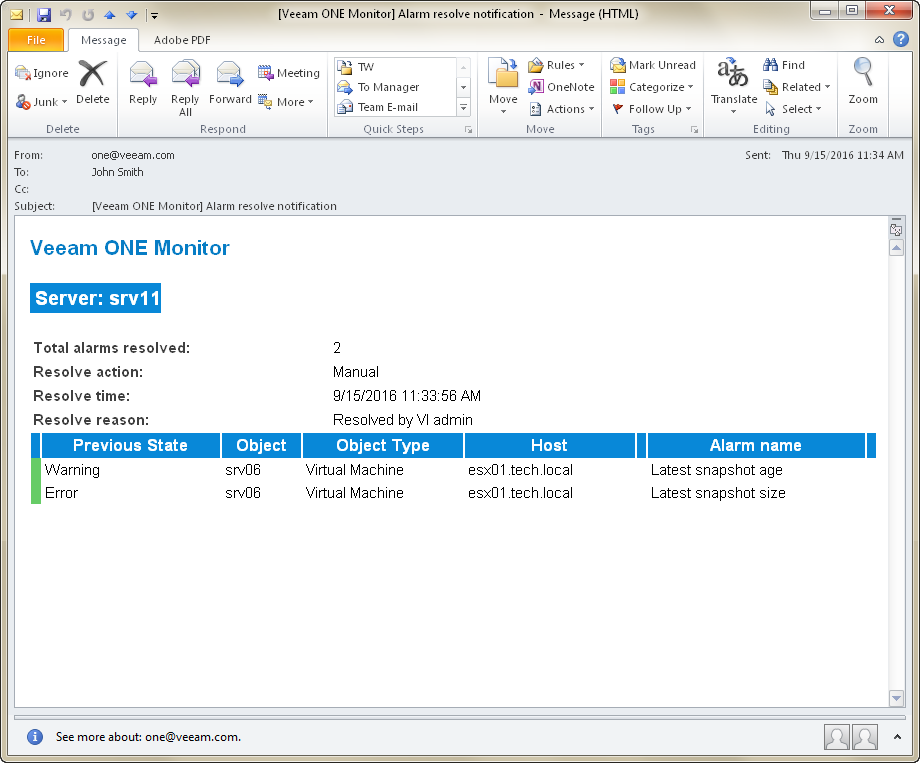Click the Alarm name column header
The image size is (920, 763).
point(756,445)
